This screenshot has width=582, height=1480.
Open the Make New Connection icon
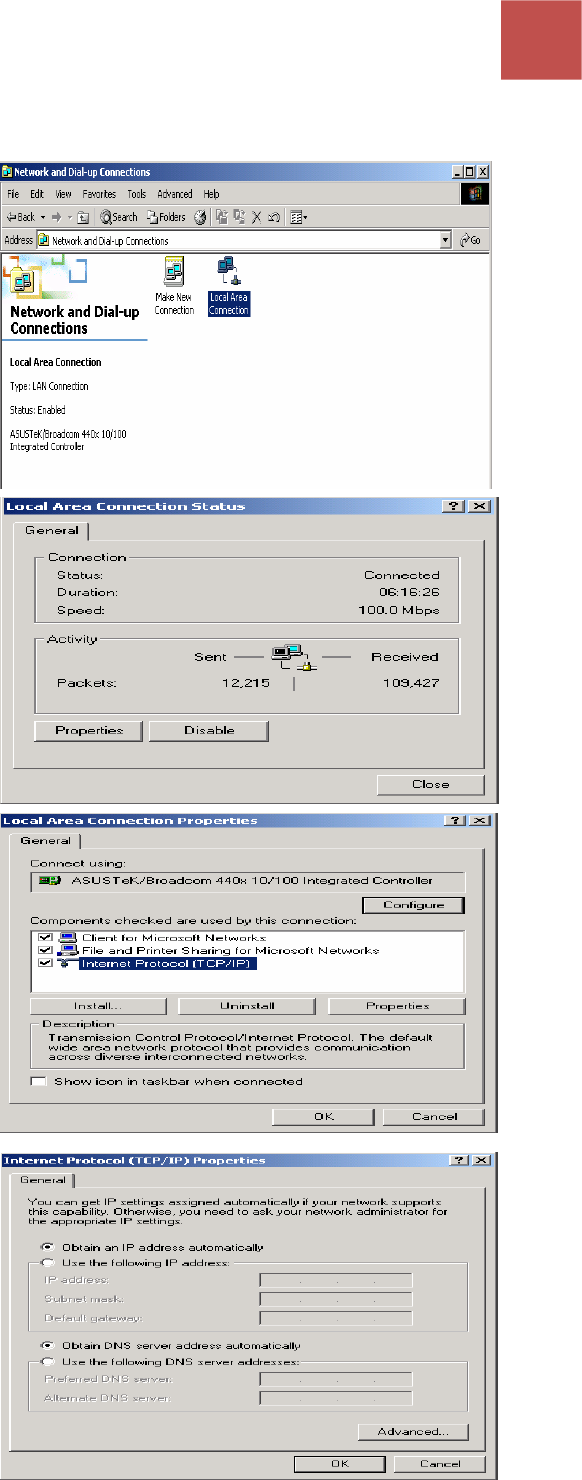[x=174, y=285]
